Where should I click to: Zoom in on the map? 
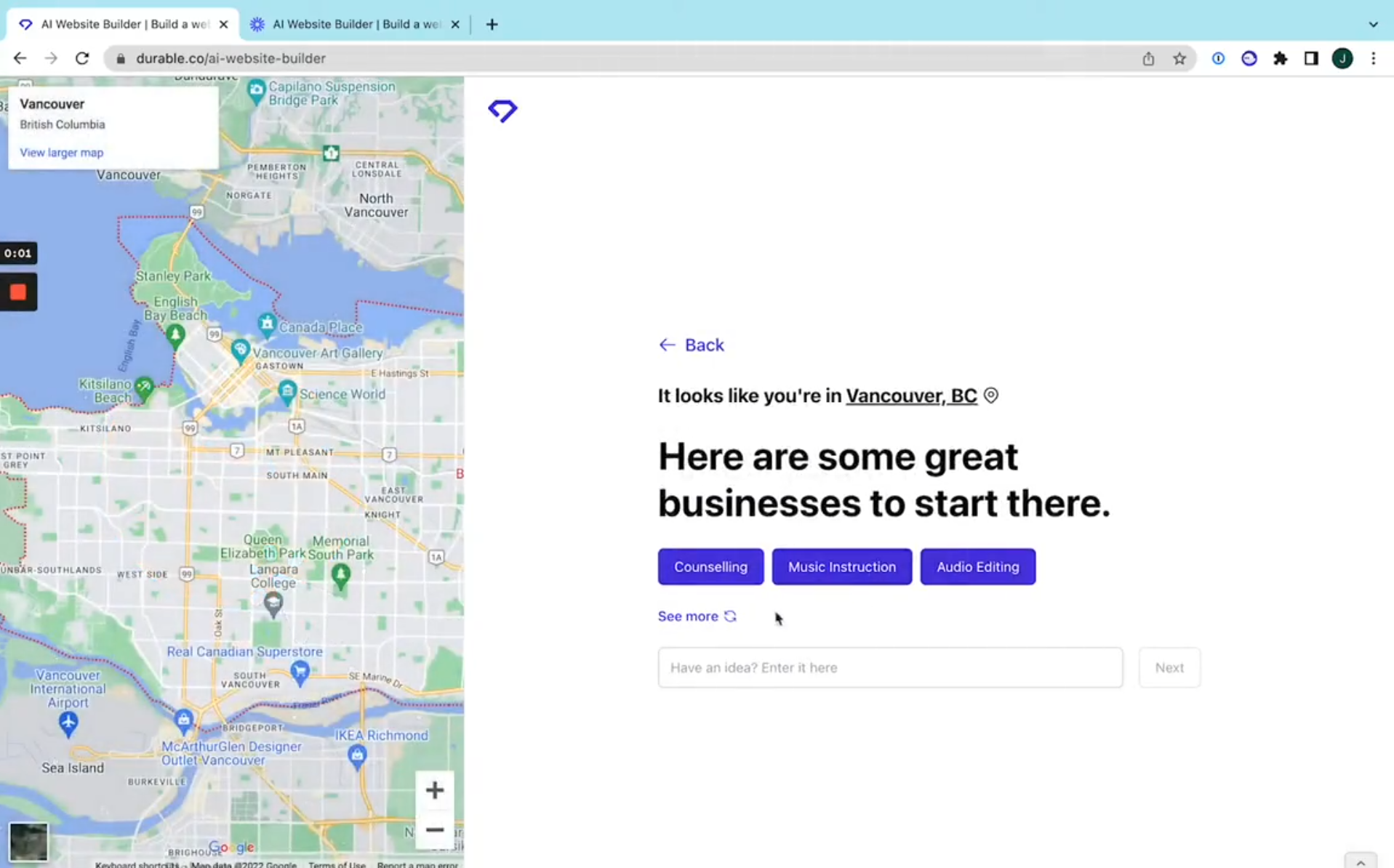[x=434, y=789]
